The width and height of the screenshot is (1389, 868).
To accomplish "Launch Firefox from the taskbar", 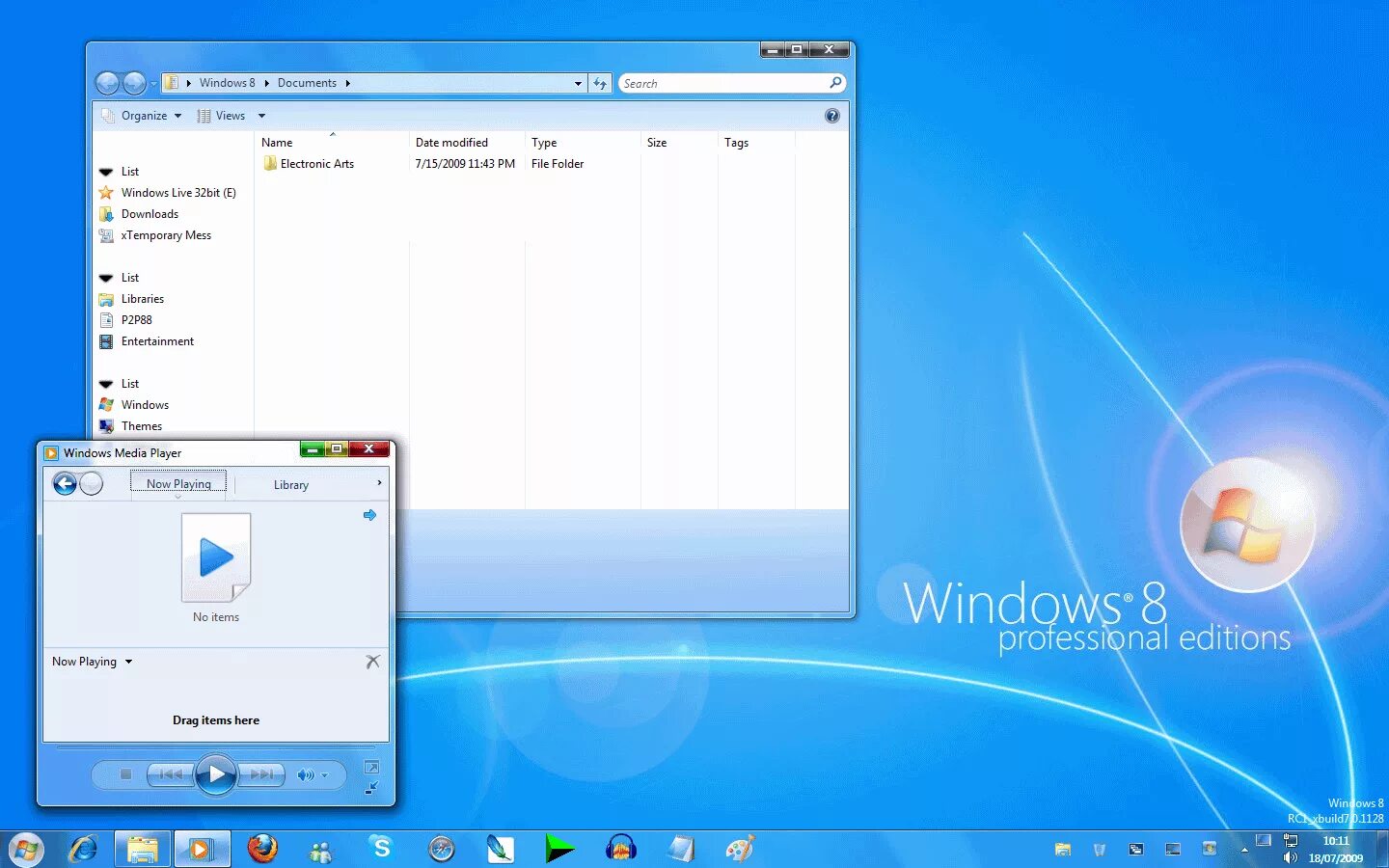I will pos(262,849).
